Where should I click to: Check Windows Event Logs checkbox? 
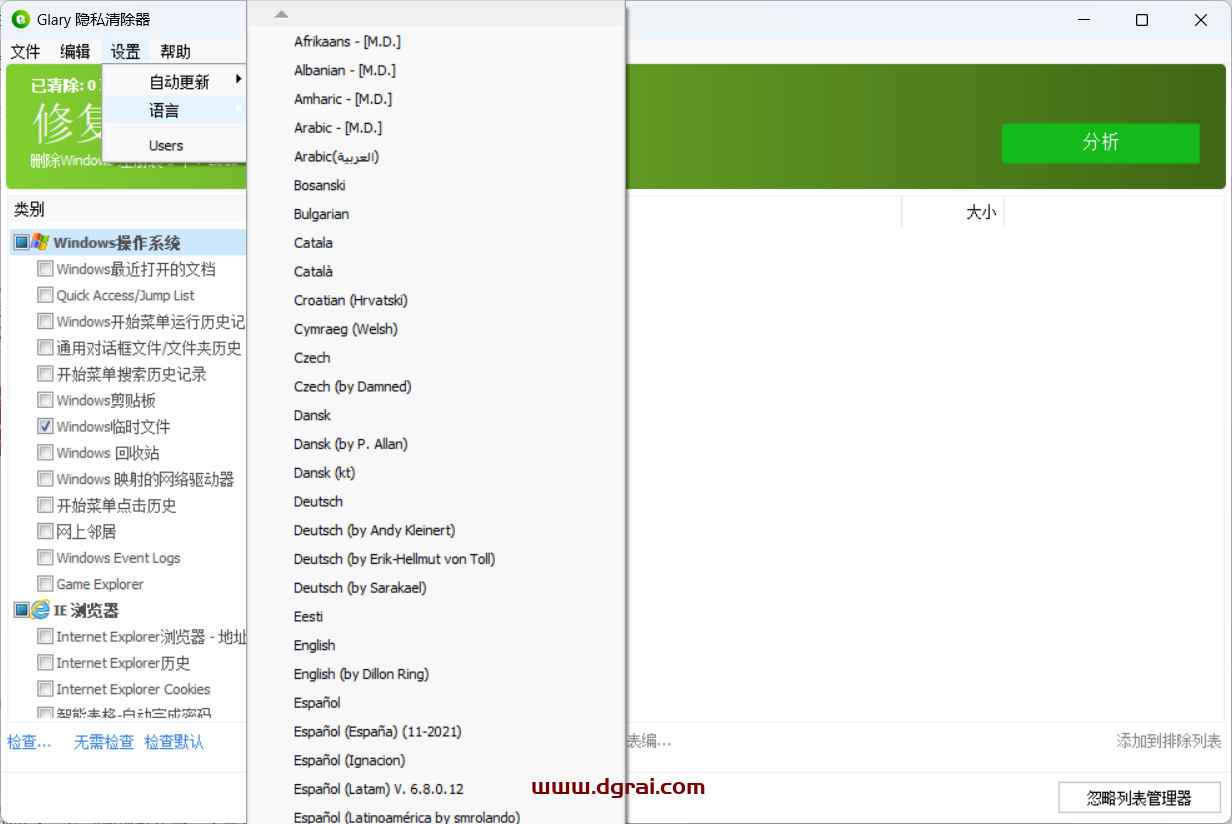45,558
